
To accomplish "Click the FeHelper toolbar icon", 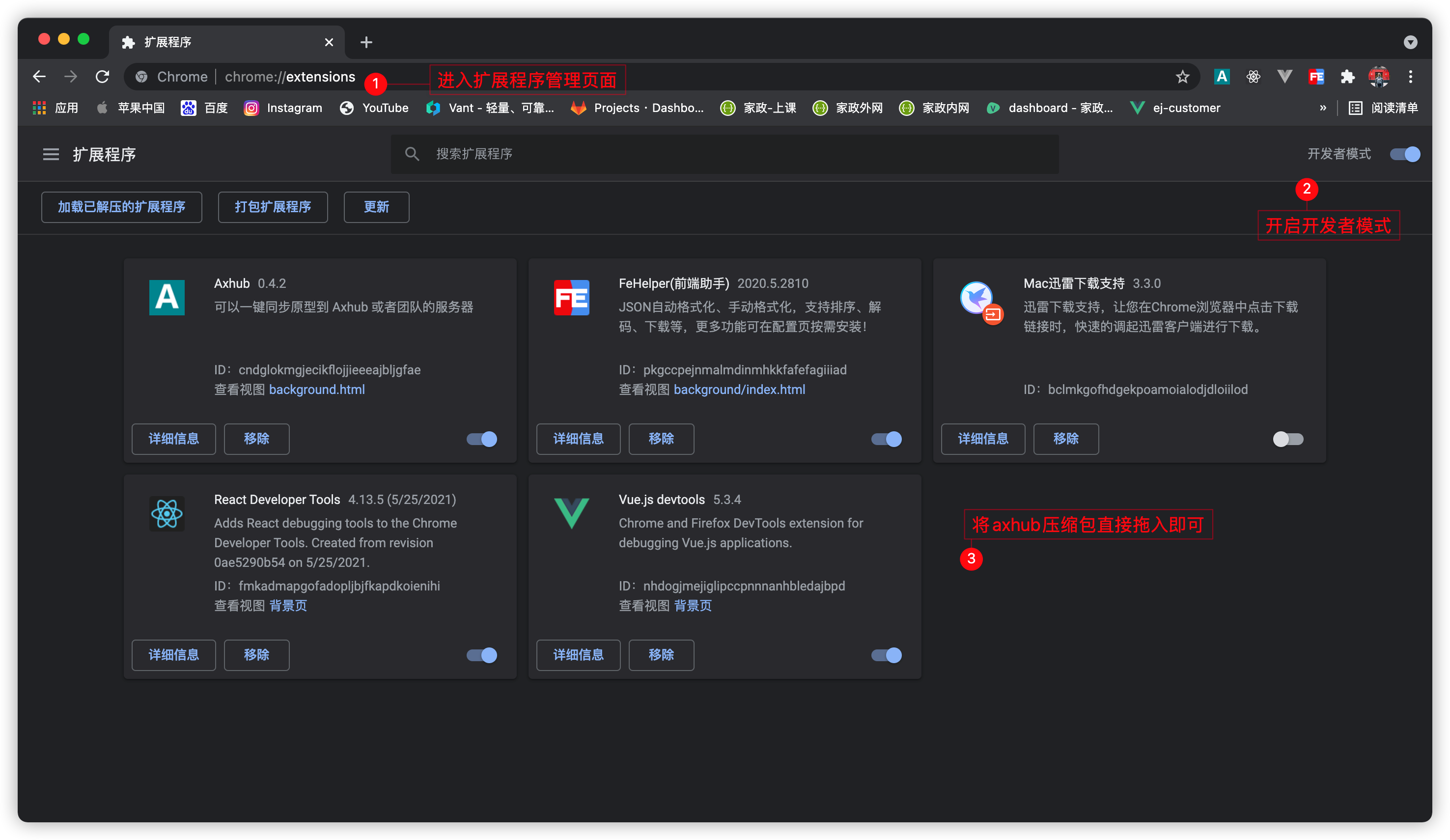I will pyautogui.click(x=1316, y=76).
